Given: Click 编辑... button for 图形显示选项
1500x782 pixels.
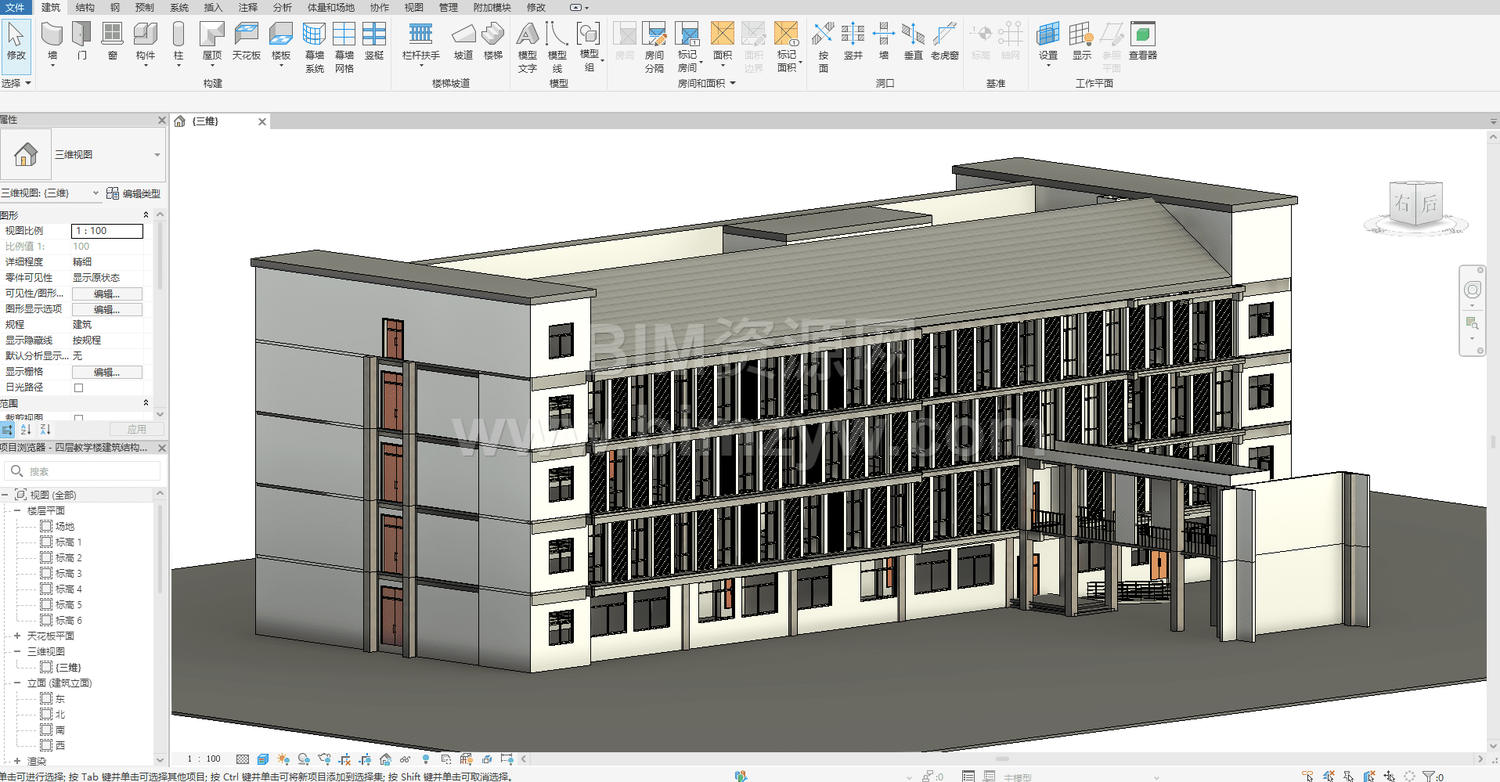Looking at the screenshot, I should point(107,310).
